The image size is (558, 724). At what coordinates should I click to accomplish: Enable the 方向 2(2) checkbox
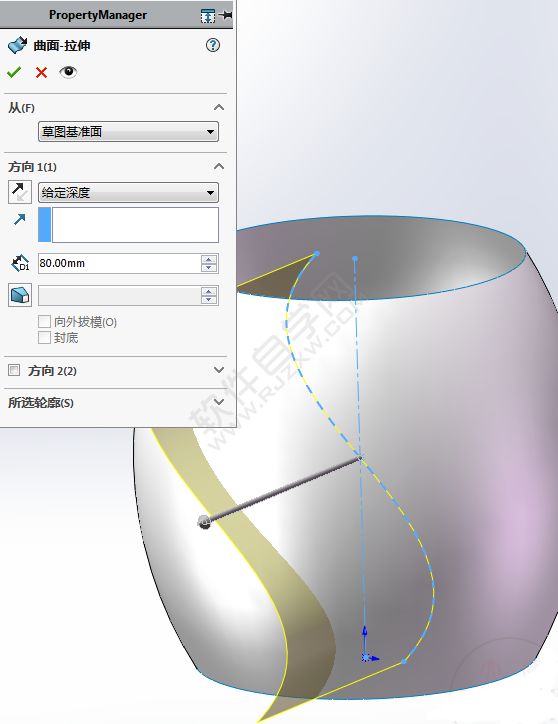(14, 370)
